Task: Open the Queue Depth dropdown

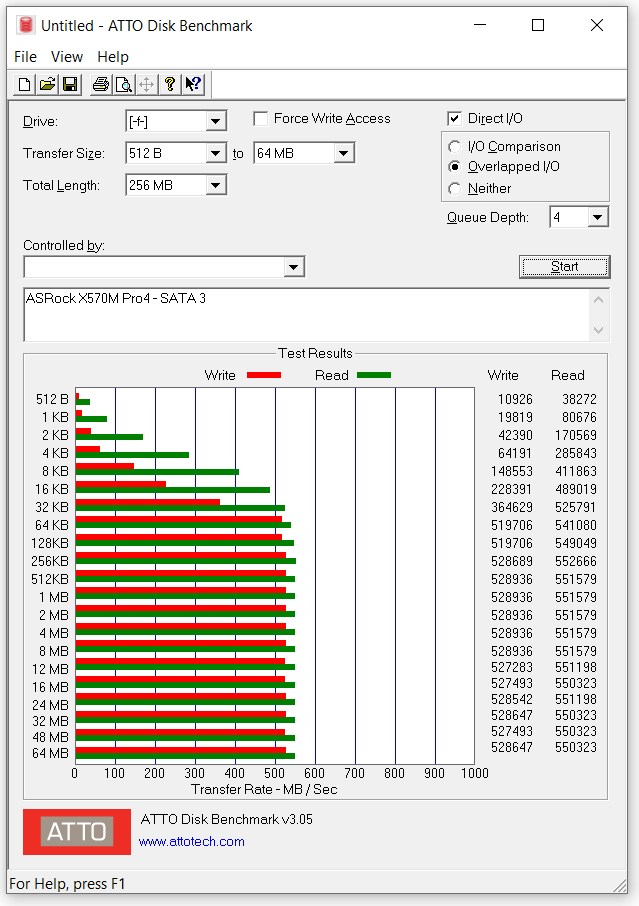Action: tap(598, 217)
